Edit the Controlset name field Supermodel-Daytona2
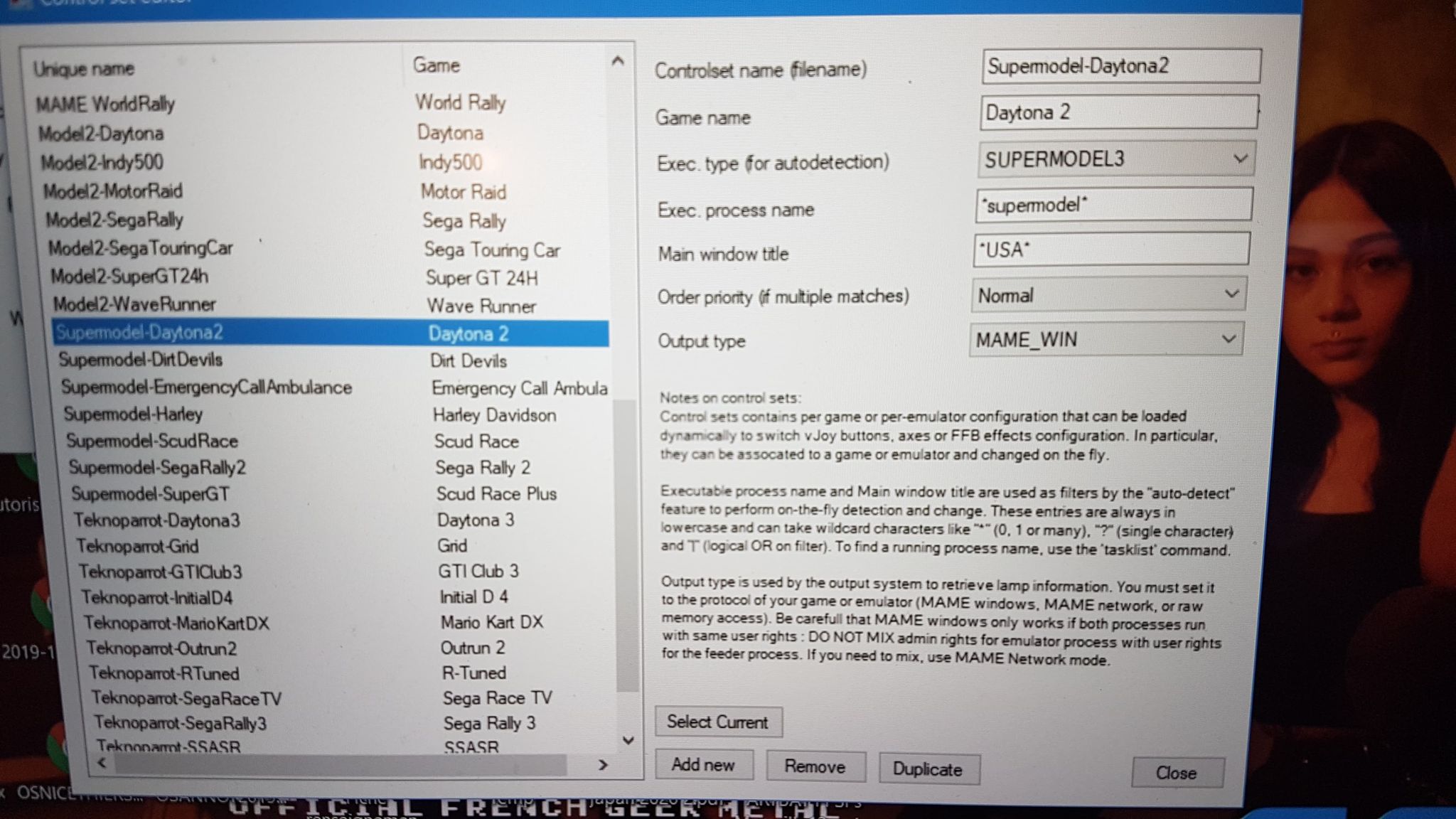 (x=1121, y=66)
